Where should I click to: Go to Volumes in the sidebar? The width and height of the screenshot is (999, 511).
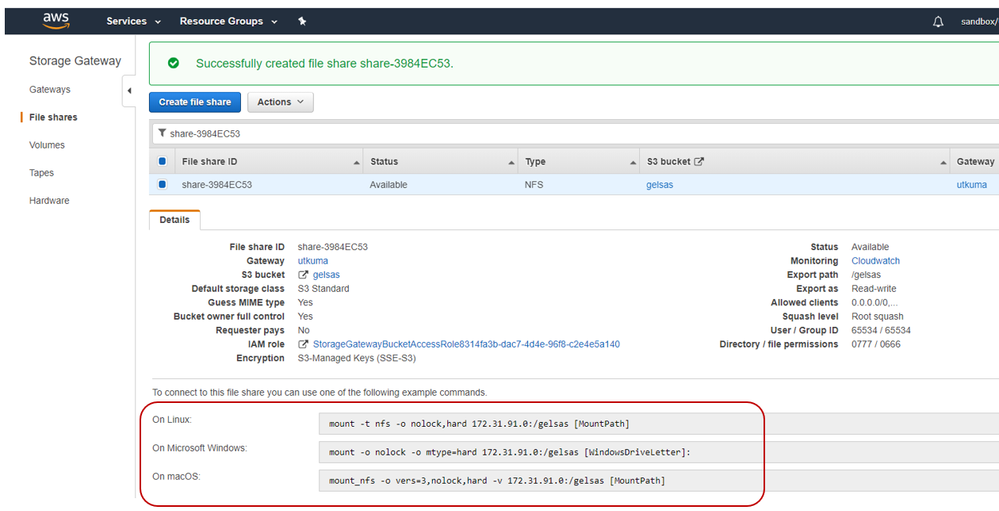point(47,145)
